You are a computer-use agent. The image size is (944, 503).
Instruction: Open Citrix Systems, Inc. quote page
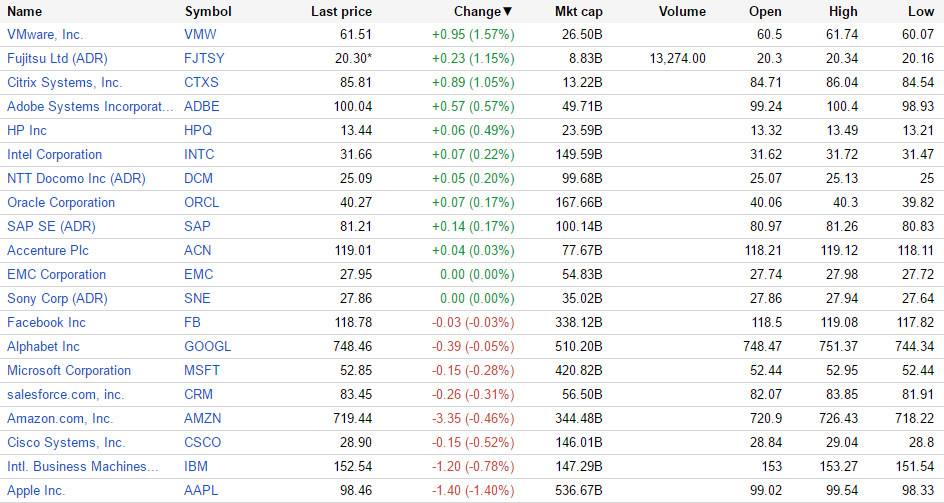click(x=64, y=83)
